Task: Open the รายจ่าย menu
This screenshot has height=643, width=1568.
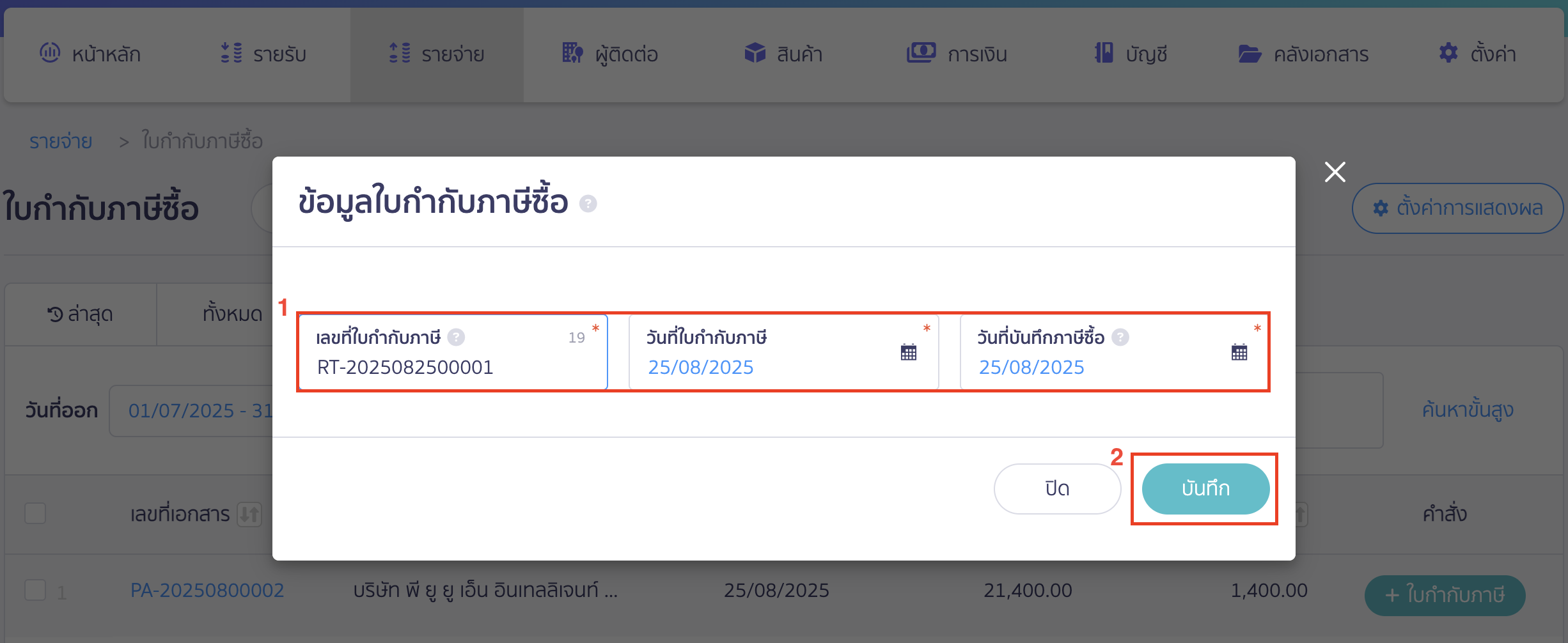Action: pyautogui.click(x=437, y=55)
